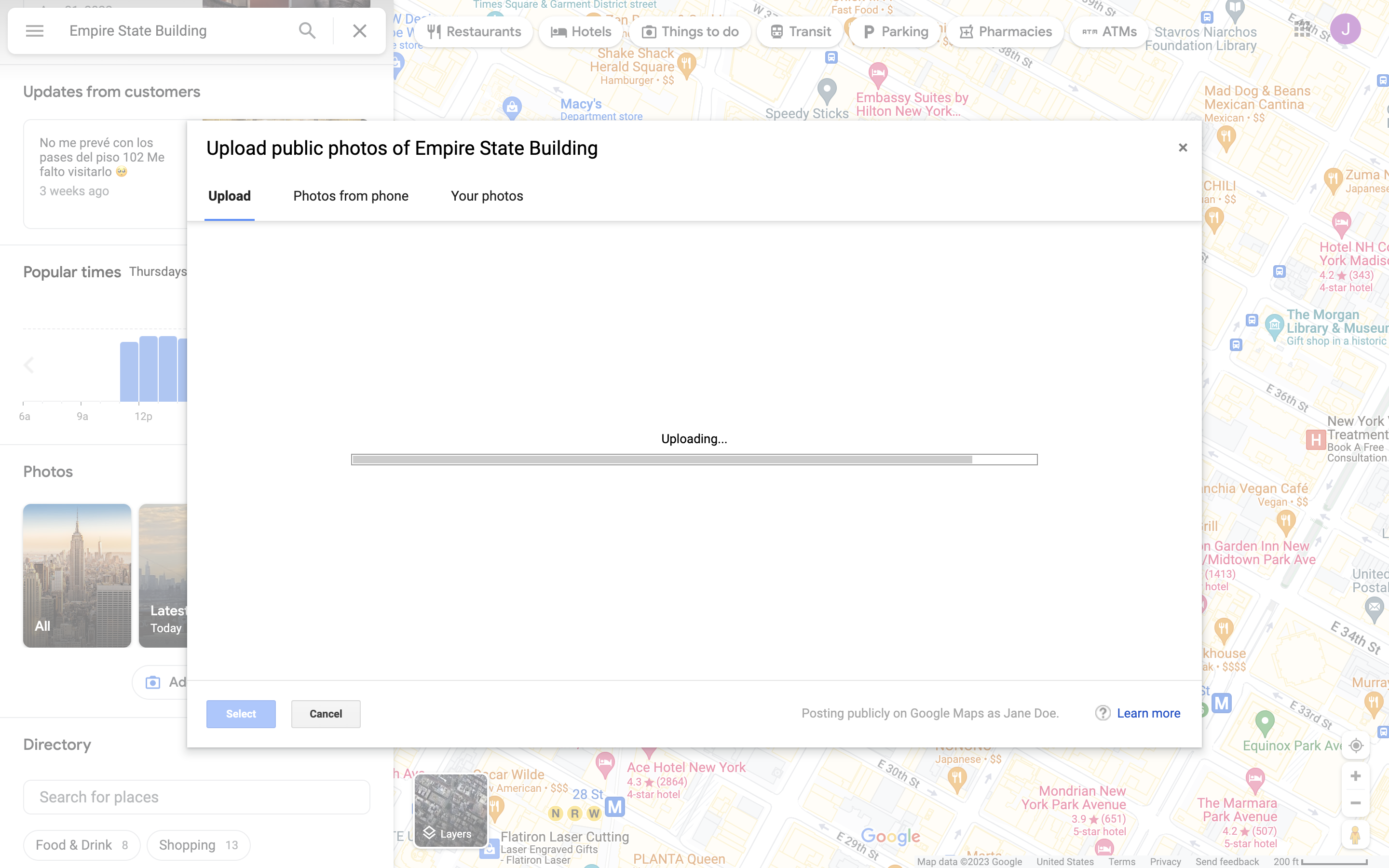Click the United States region link

point(1065,862)
